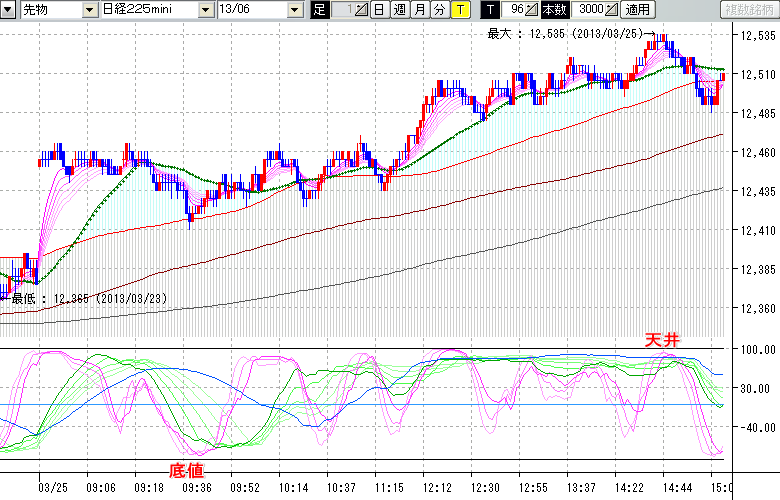
Task: Expand the 先物 product type dropdown
Action: click(87, 10)
